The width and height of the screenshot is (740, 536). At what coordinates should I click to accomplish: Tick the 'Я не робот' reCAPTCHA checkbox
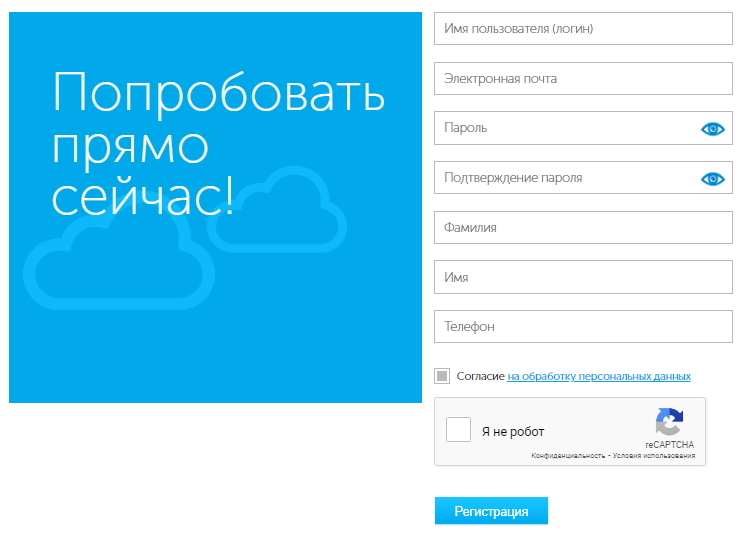[x=458, y=430]
